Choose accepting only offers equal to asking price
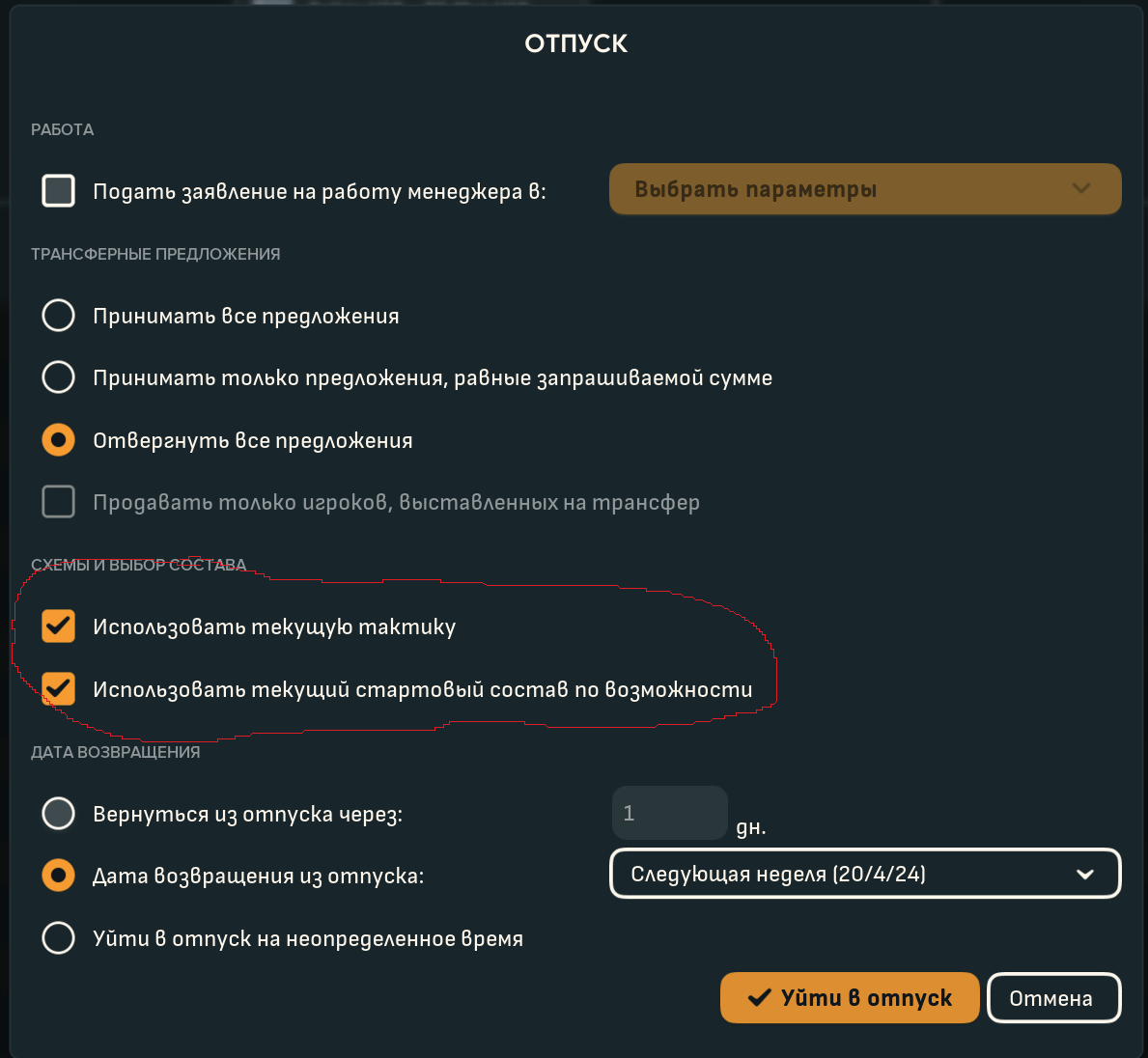The image size is (1148, 1058). click(x=59, y=377)
